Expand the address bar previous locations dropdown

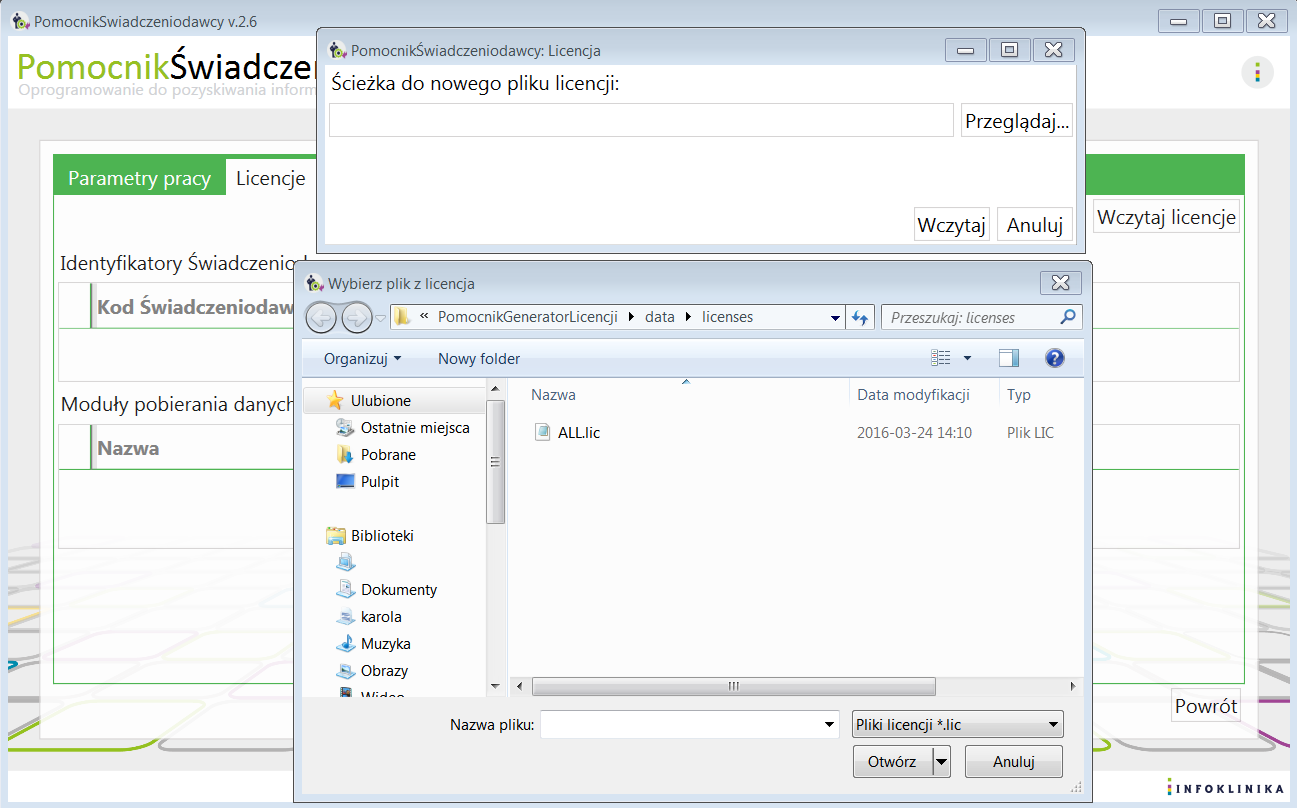(x=836, y=318)
